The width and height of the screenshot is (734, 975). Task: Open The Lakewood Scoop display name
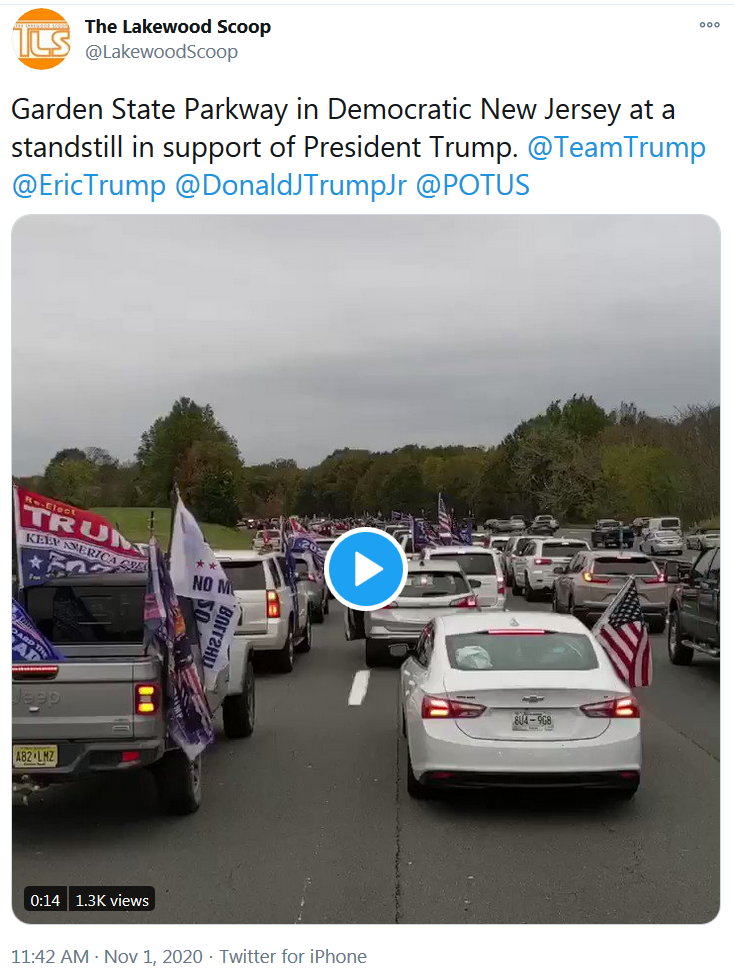(178, 27)
